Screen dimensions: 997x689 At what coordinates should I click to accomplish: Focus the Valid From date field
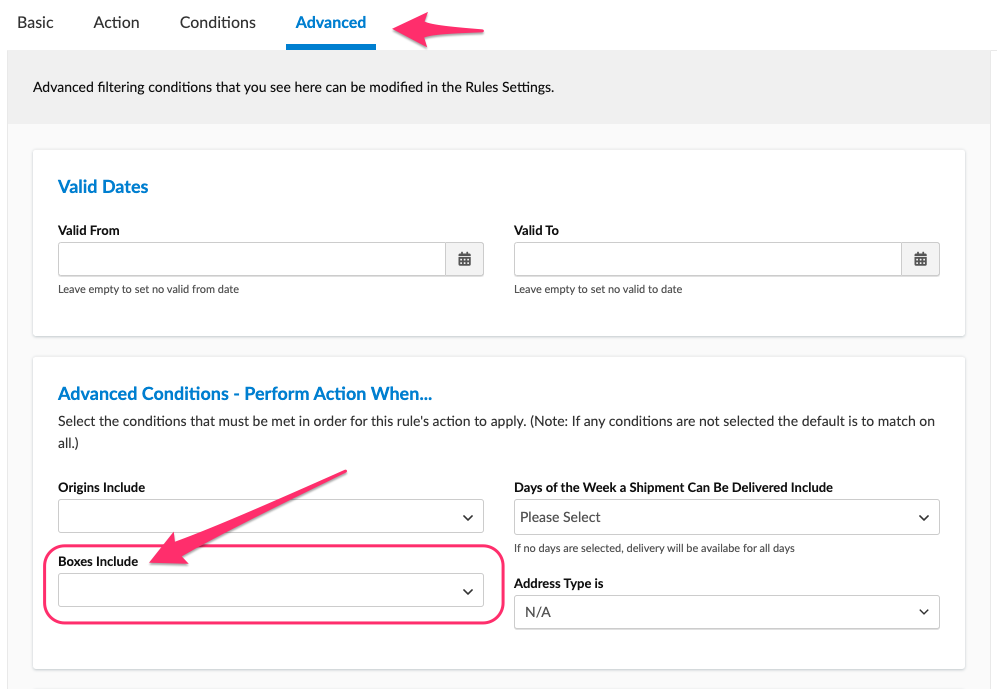[x=251, y=259]
